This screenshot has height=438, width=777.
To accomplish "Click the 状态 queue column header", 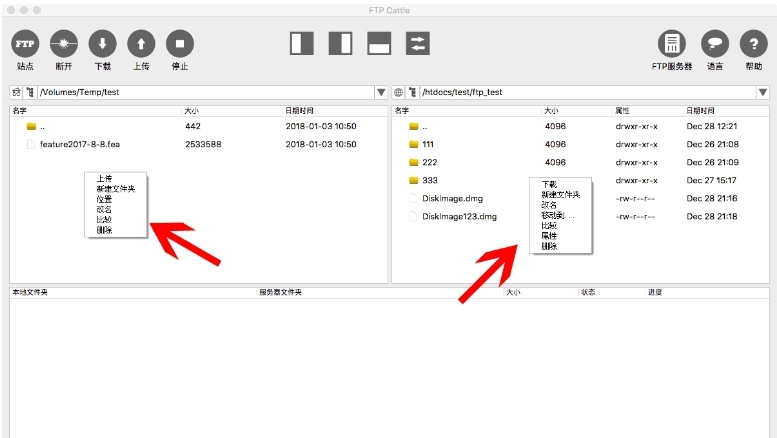I will (588, 292).
